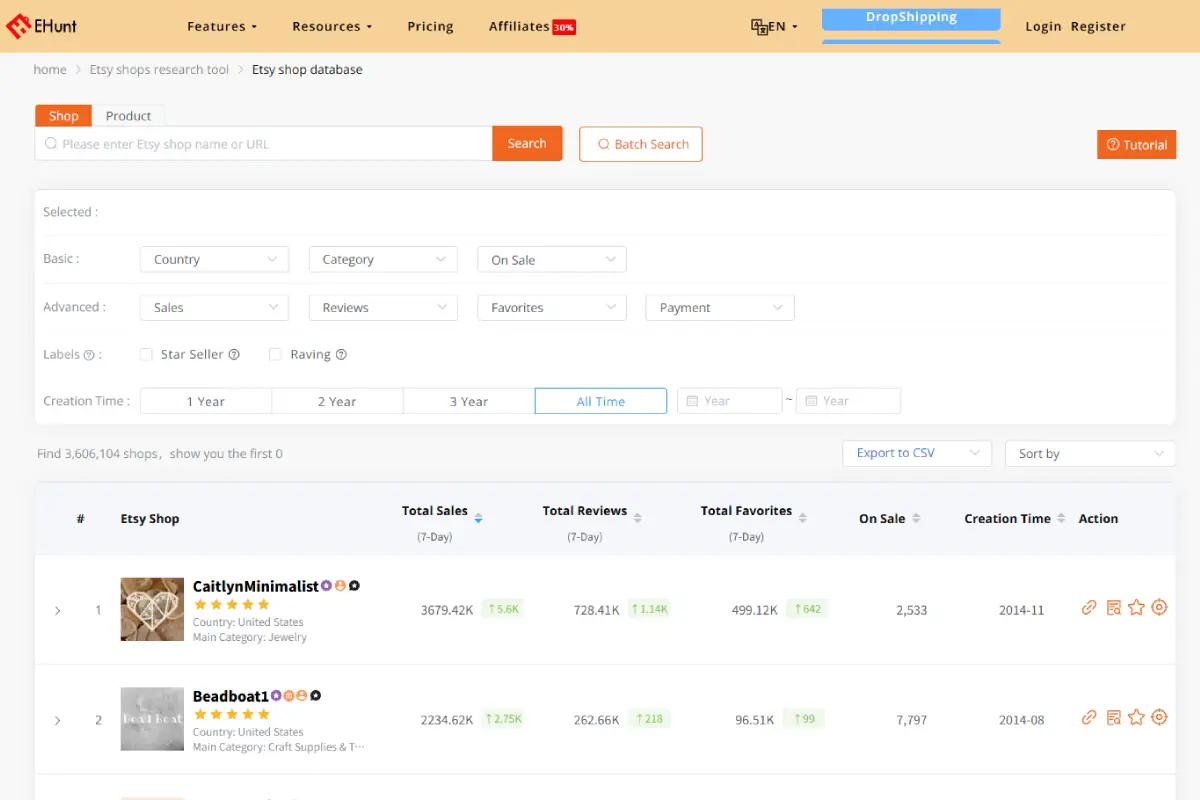The image size is (1200, 800).
Task: Open Star Seller info tooltip icon
Action: tap(233, 354)
